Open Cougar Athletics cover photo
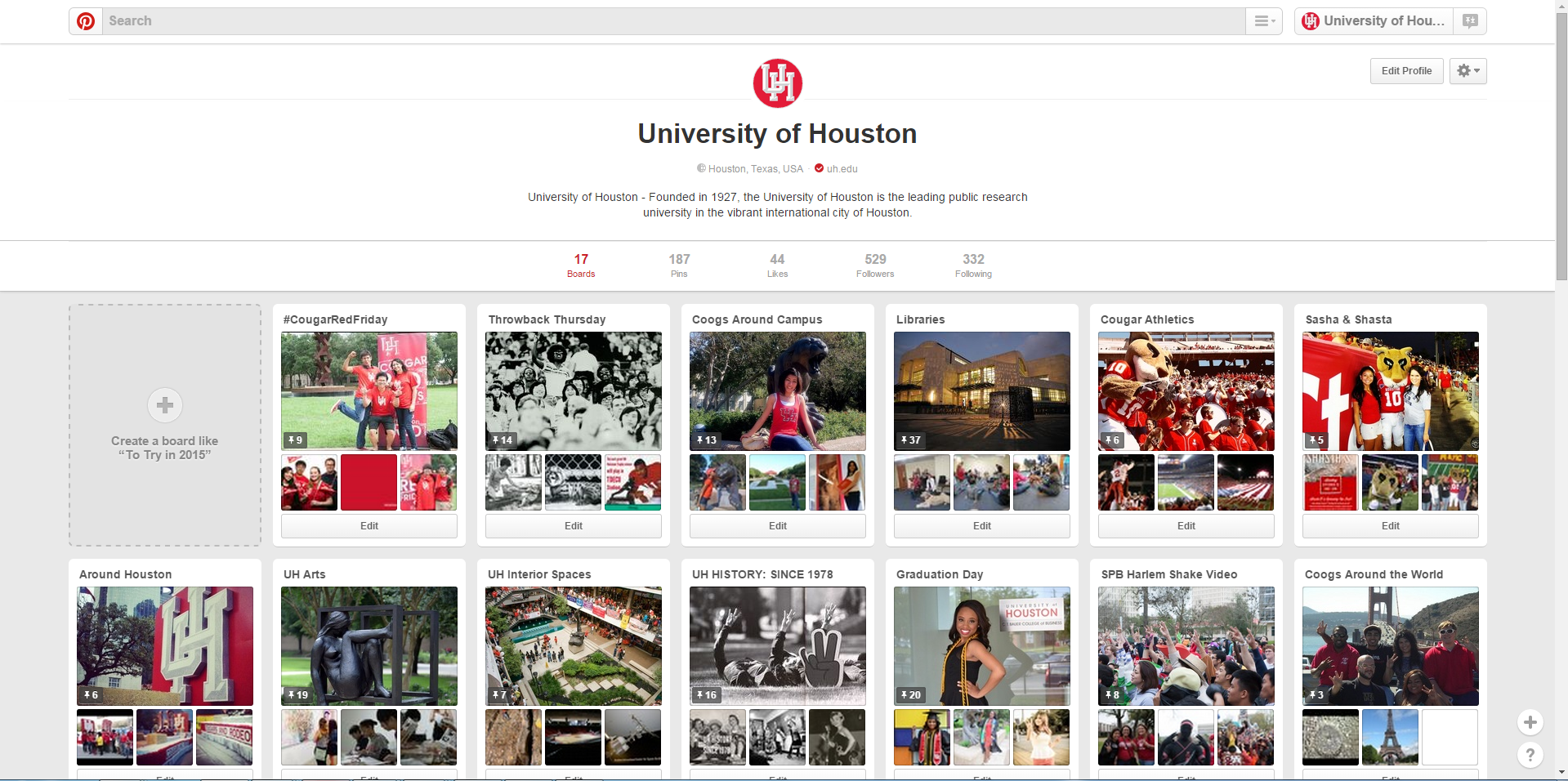The width and height of the screenshot is (1568, 781). coord(1186,390)
